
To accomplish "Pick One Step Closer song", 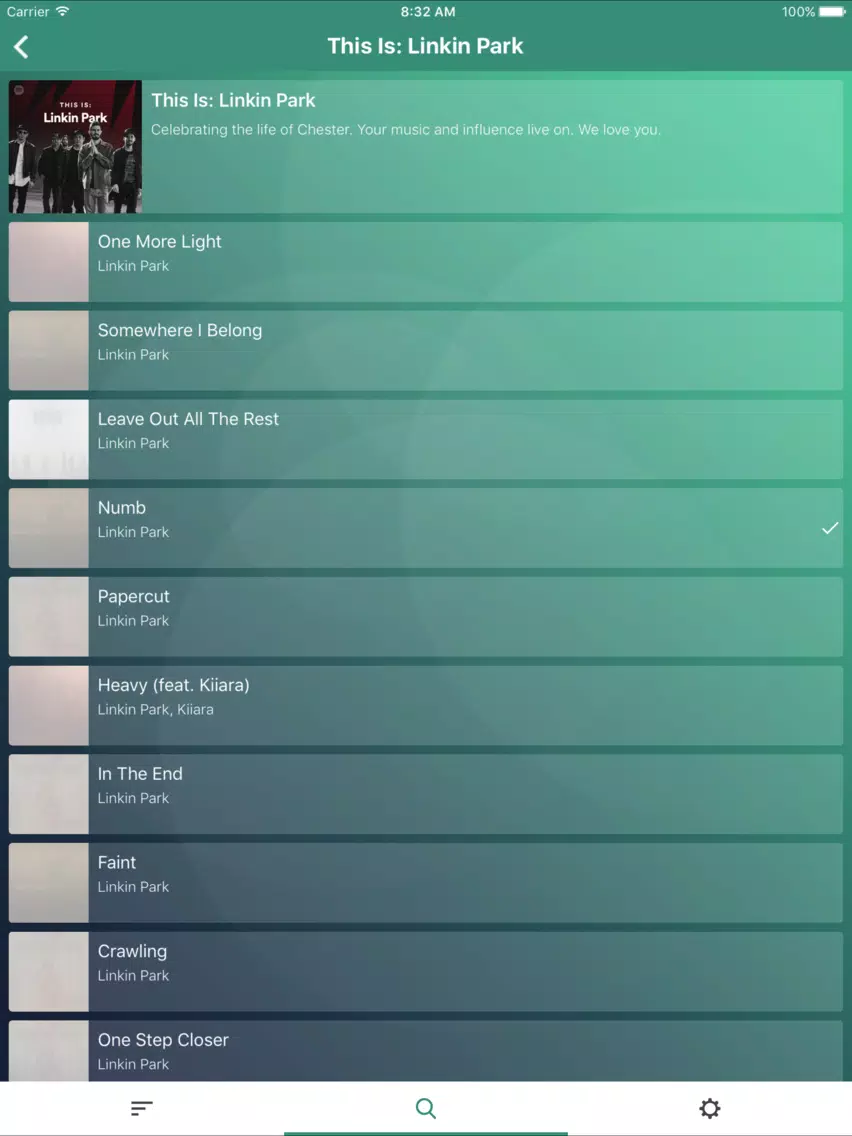I will point(425,1051).
